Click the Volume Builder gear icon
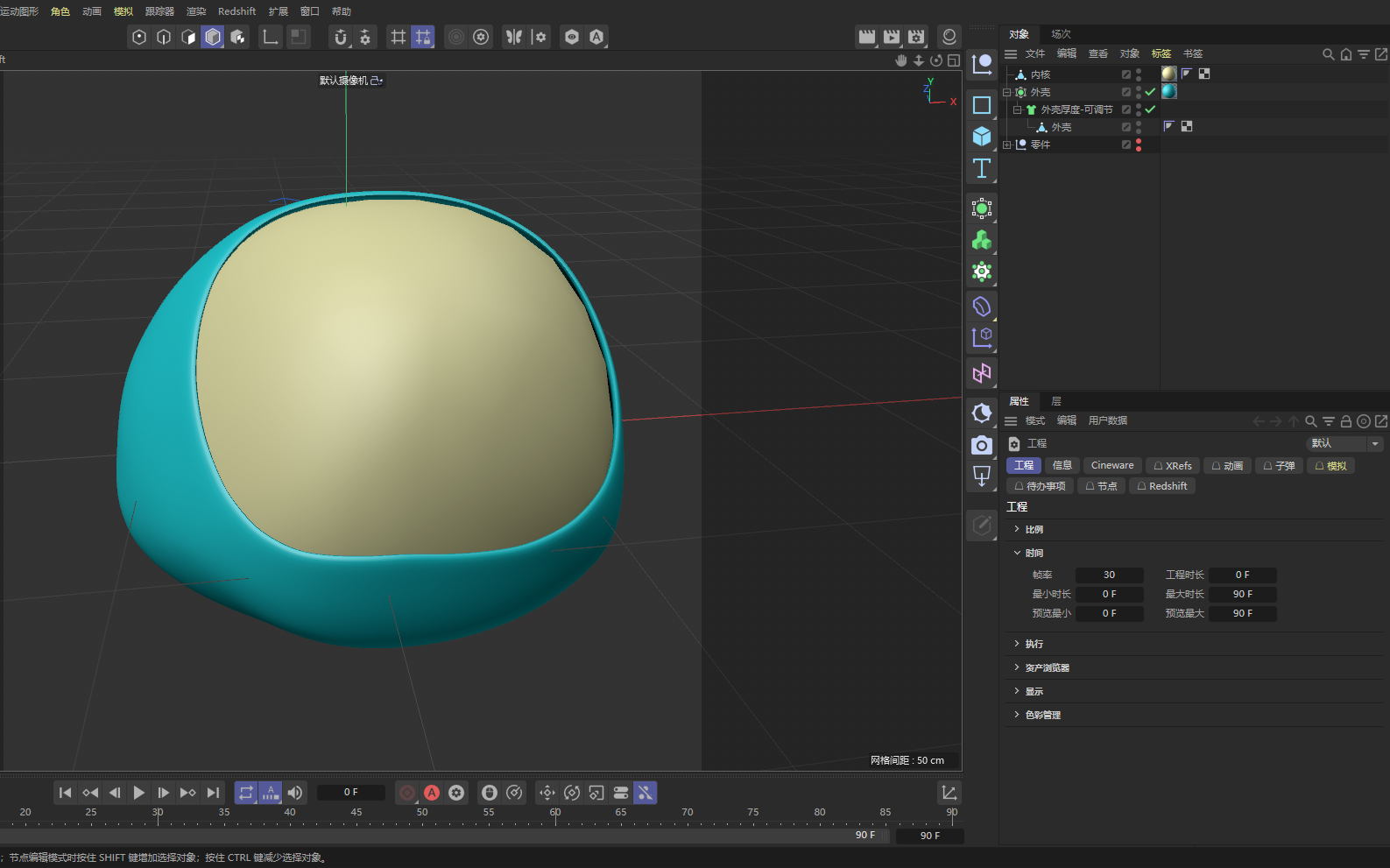The width and height of the screenshot is (1390, 868). [x=982, y=272]
